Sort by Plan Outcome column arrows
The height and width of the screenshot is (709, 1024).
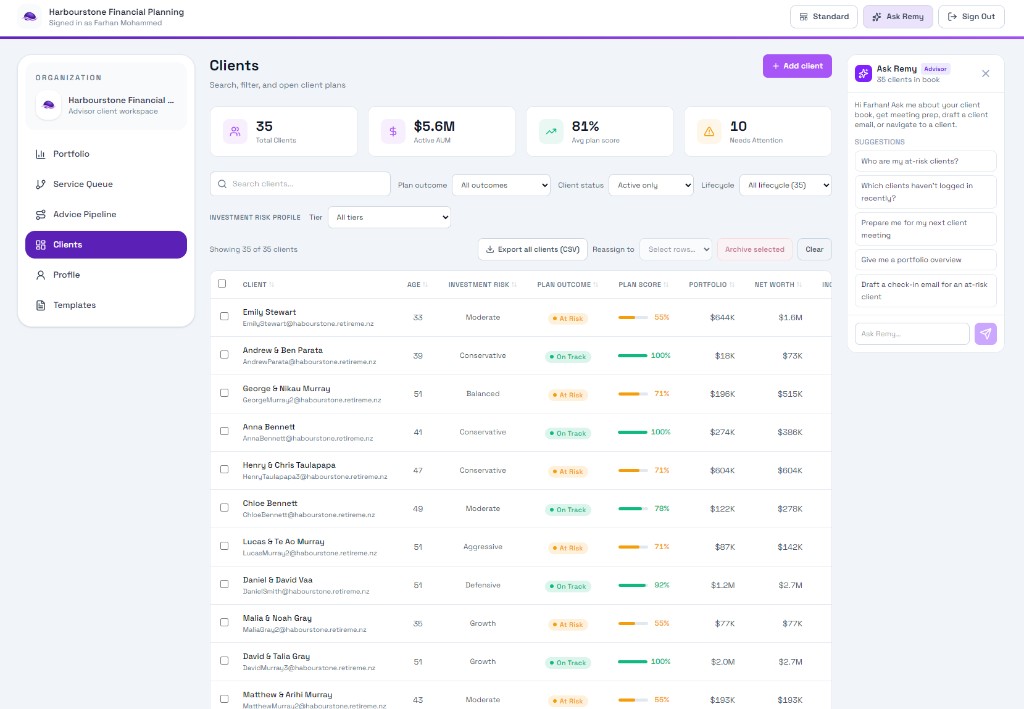(x=596, y=285)
